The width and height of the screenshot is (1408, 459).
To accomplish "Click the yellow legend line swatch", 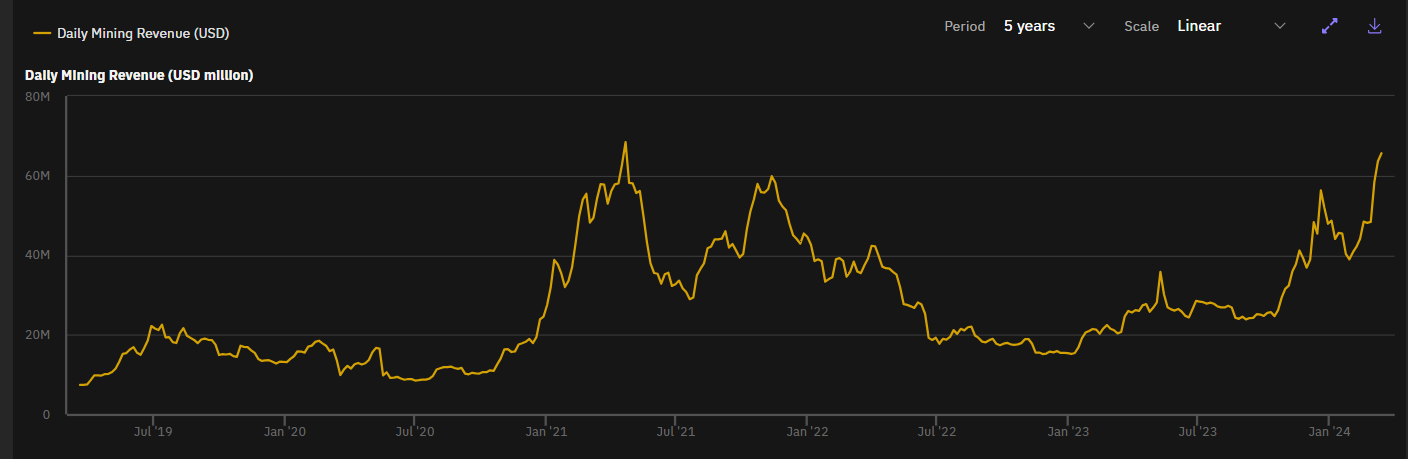I will click(x=42, y=33).
